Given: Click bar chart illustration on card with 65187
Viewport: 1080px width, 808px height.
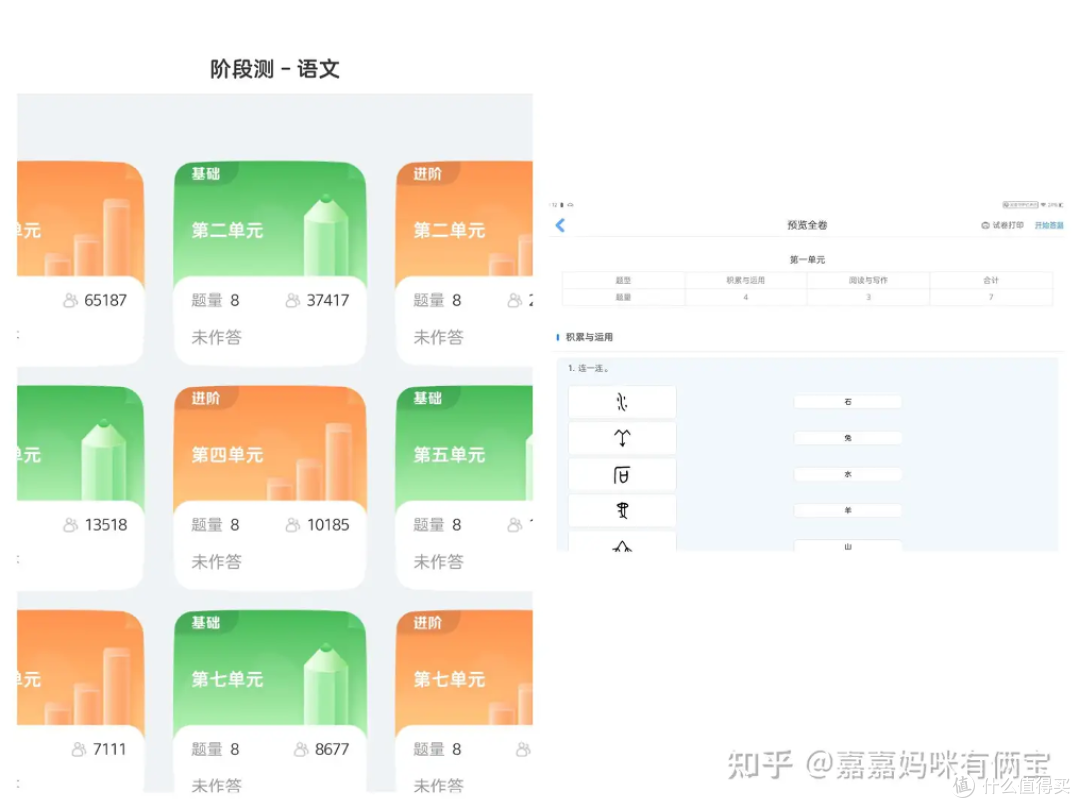Looking at the screenshot, I should (x=88, y=237).
